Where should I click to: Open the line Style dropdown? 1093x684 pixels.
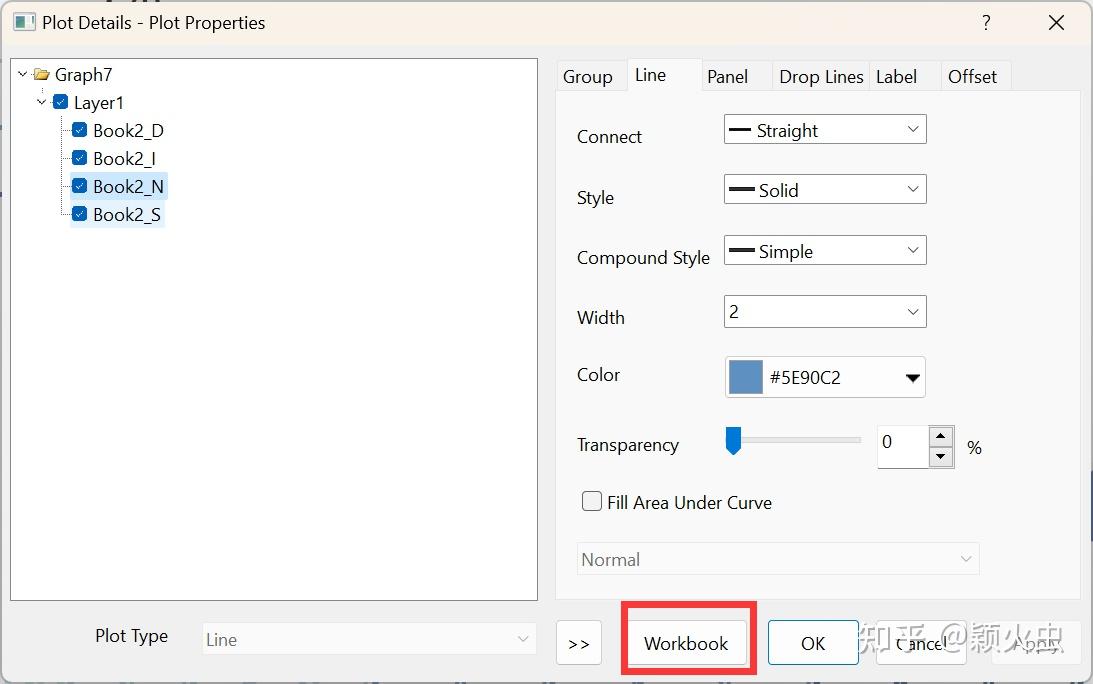pos(825,190)
